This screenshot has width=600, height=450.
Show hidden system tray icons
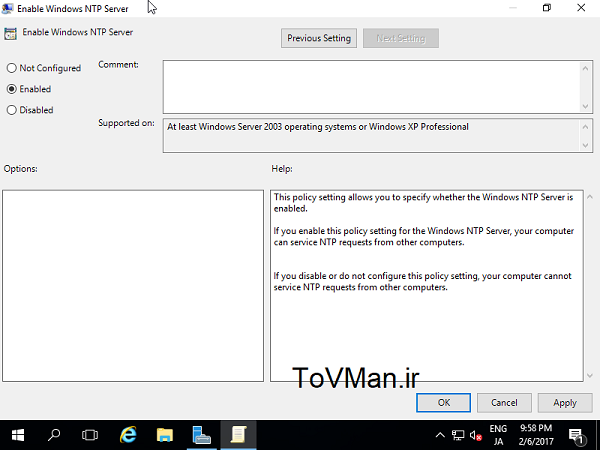440,435
